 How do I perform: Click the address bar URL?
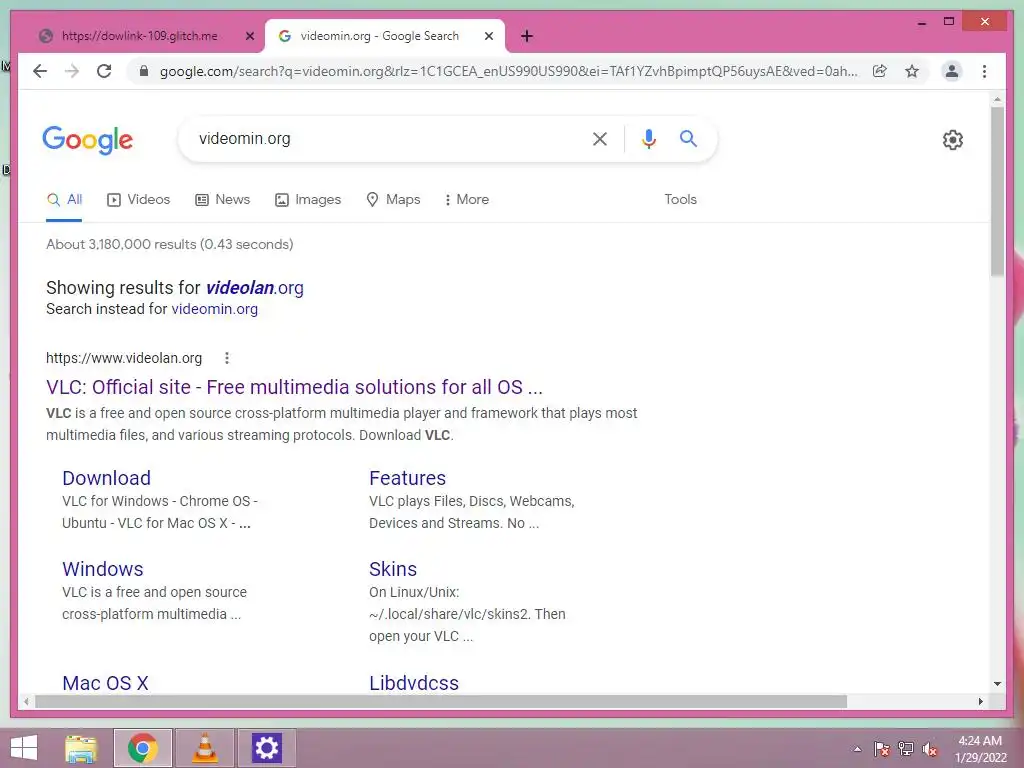coord(509,71)
